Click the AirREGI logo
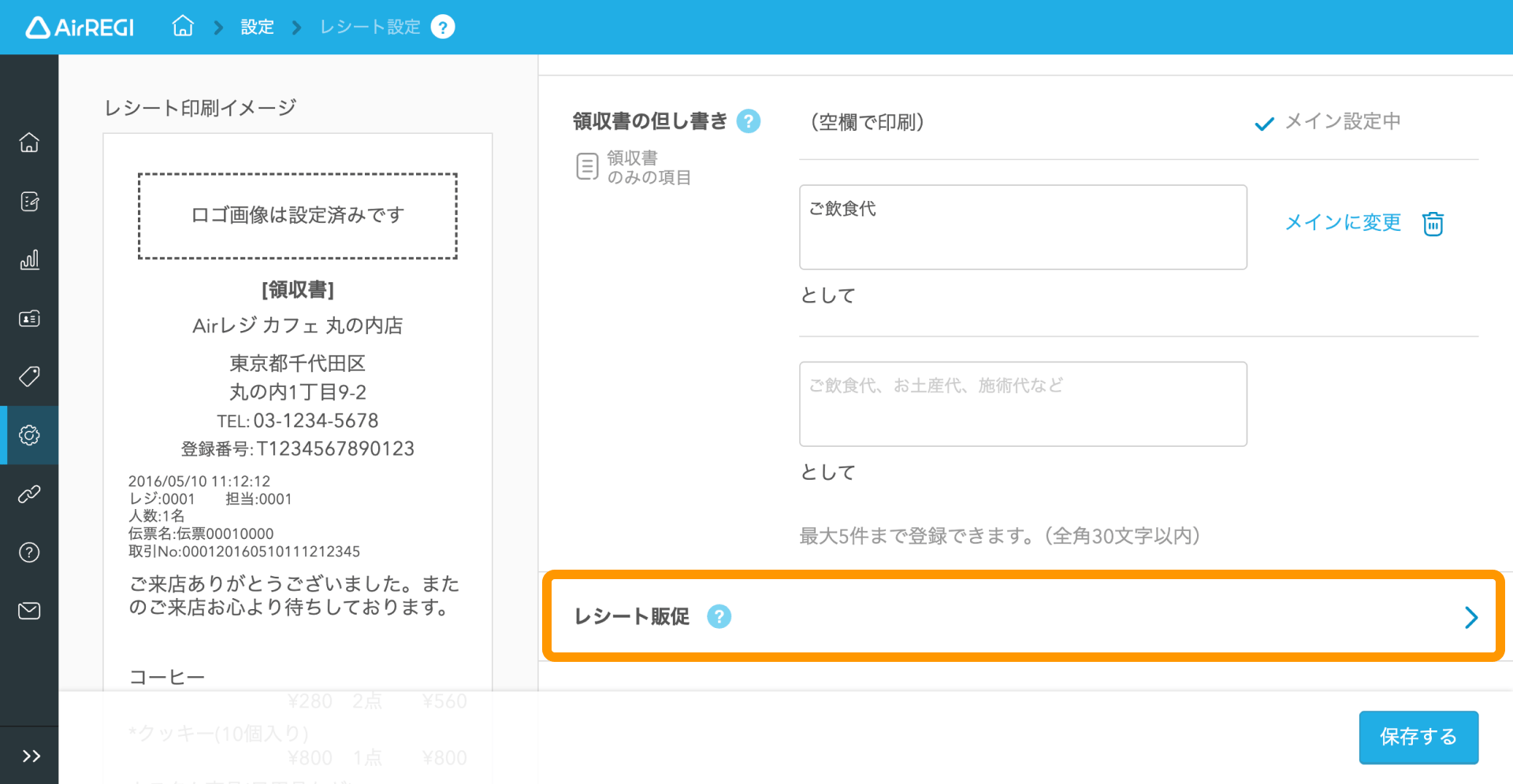This screenshot has height=784, width=1513. pyautogui.click(x=80, y=28)
